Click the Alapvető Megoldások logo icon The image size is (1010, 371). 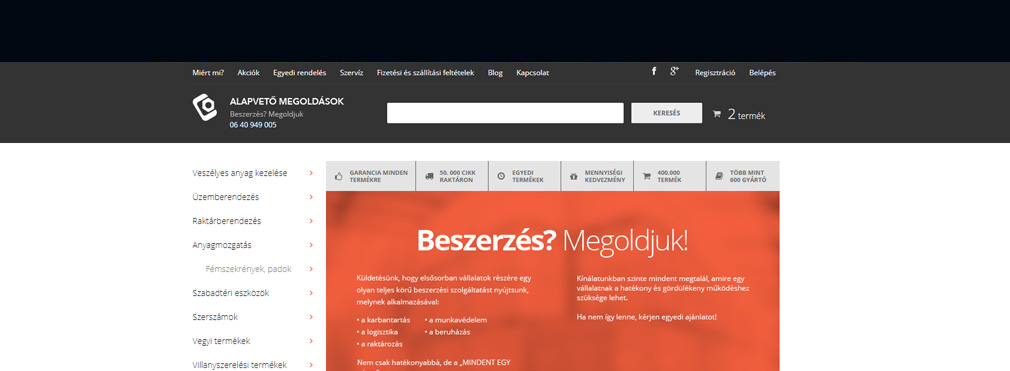point(205,107)
